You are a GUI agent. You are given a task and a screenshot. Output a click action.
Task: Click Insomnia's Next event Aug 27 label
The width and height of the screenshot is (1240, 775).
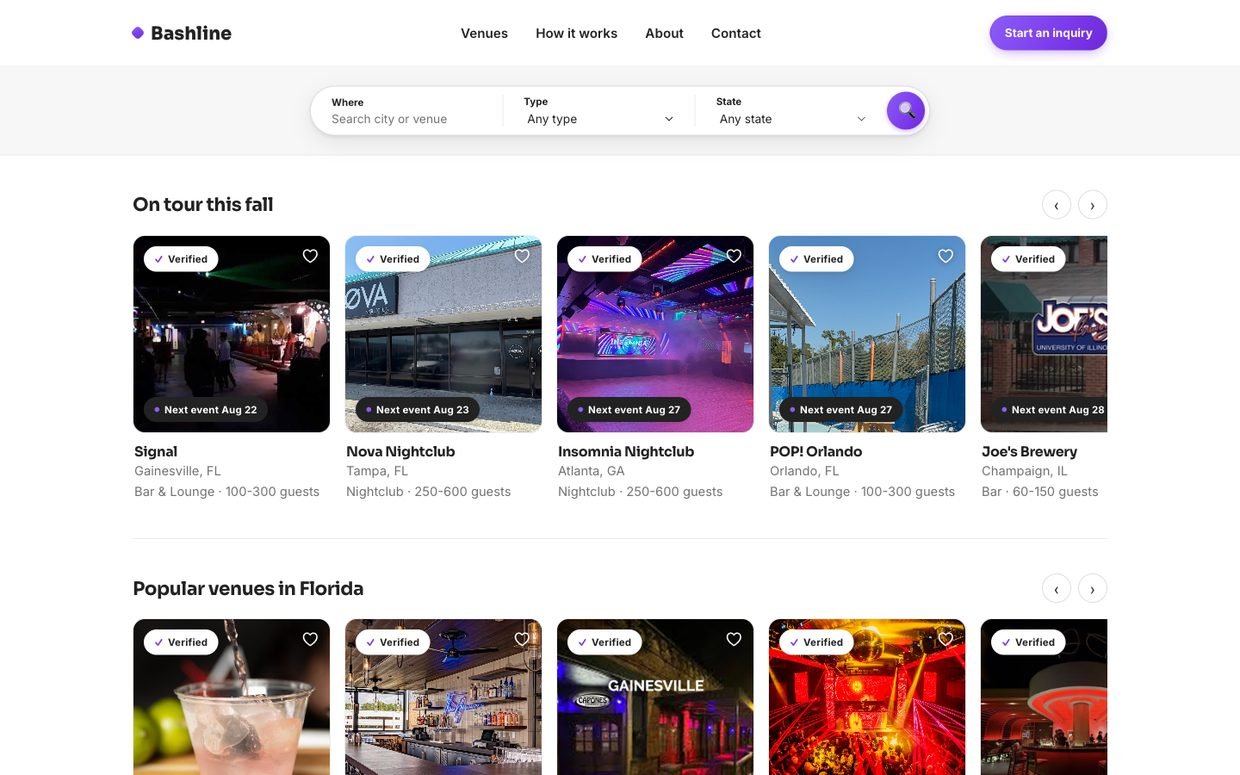[x=629, y=410]
